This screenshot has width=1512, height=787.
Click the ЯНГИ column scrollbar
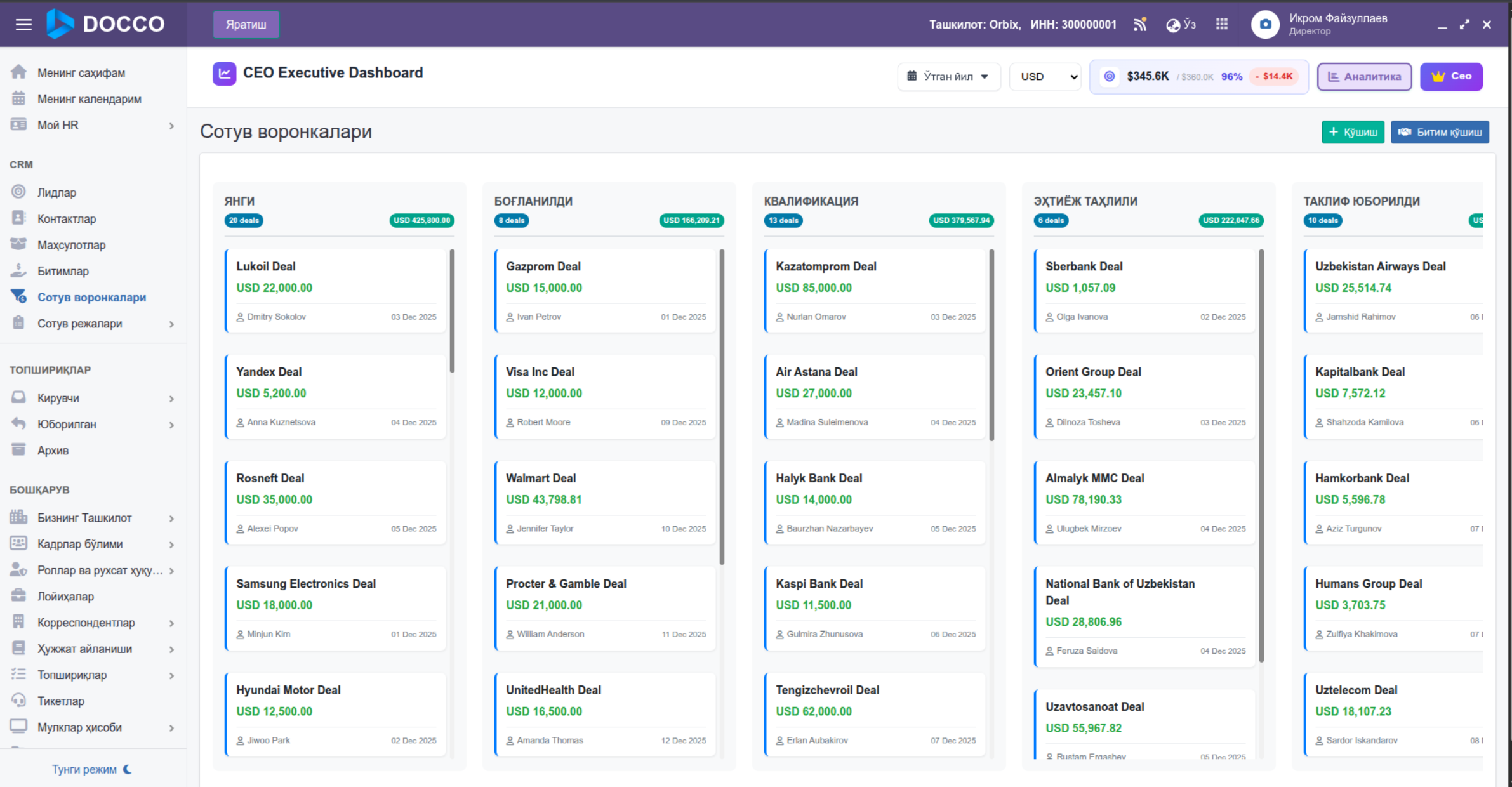[x=452, y=311]
